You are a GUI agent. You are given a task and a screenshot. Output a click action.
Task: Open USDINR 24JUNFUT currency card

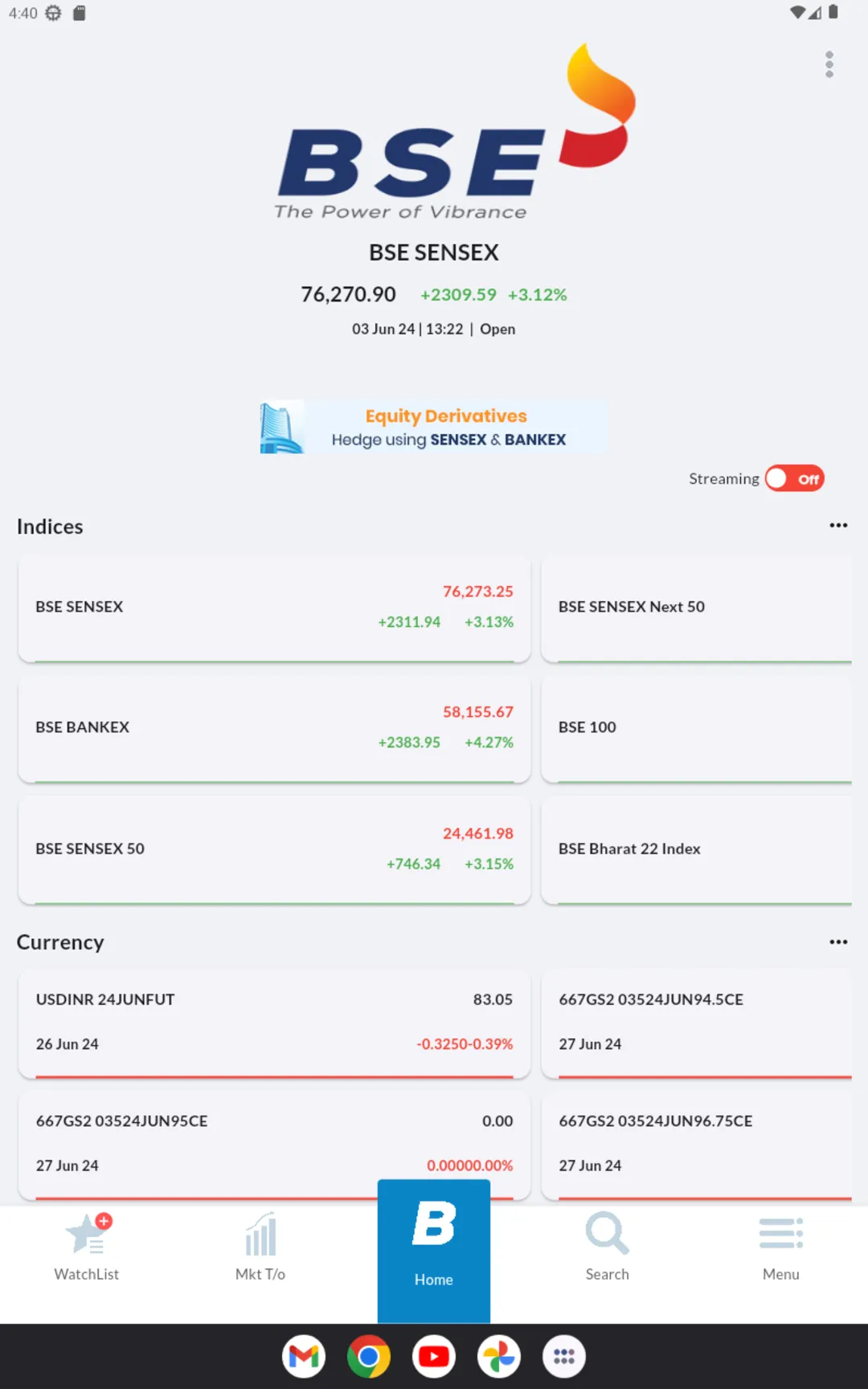(274, 1023)
